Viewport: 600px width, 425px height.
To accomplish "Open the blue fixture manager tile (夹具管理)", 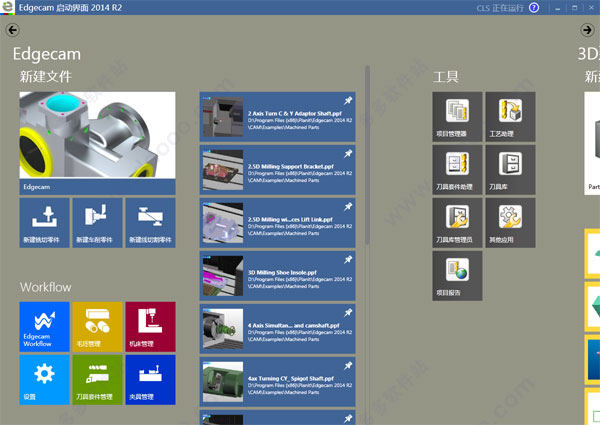I will coord(150,379).
